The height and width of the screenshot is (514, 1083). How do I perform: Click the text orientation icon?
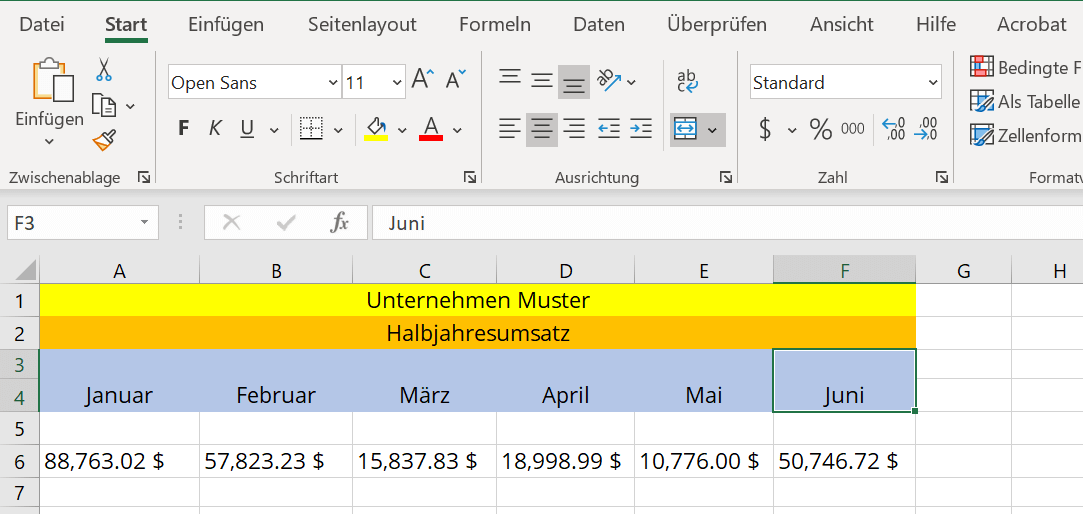click(x=609, y=81)
